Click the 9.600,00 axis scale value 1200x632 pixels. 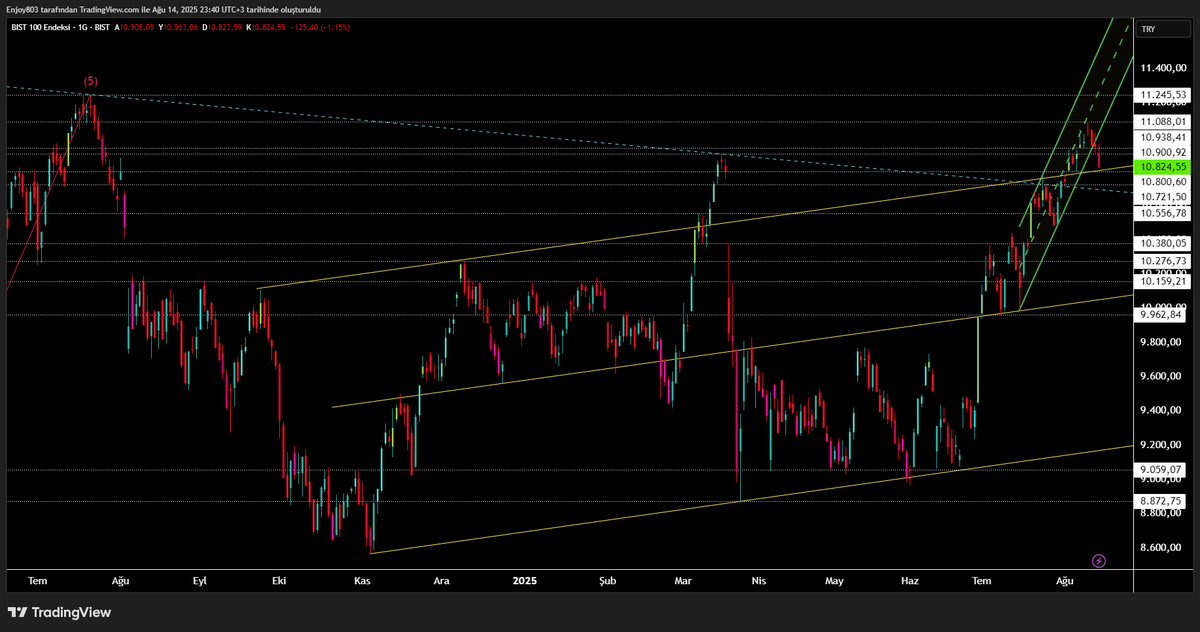pos(1161,376)
